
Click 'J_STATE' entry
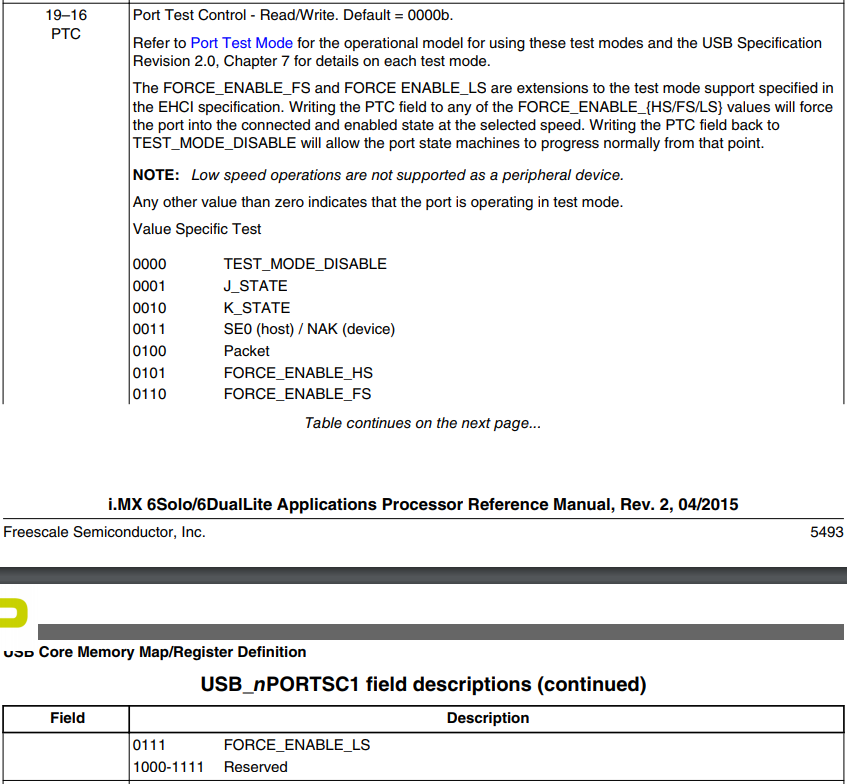[x=256, y=286]
